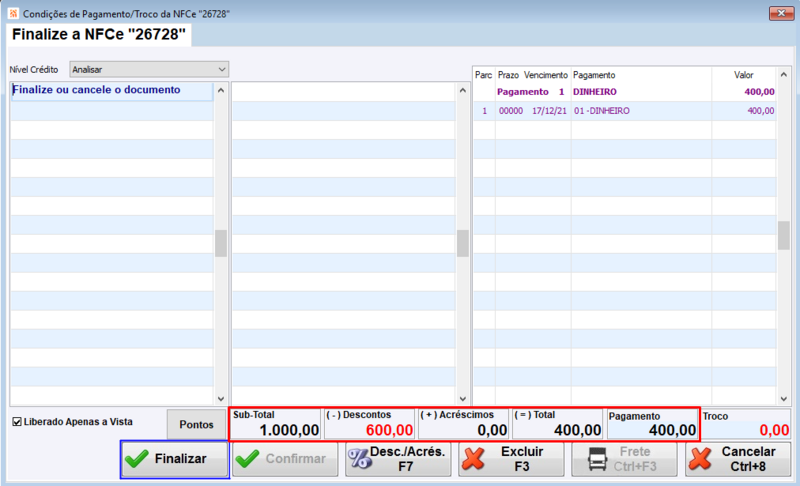
Task: Click the 17/12/21 due date cell
Action: click(549, 111)
